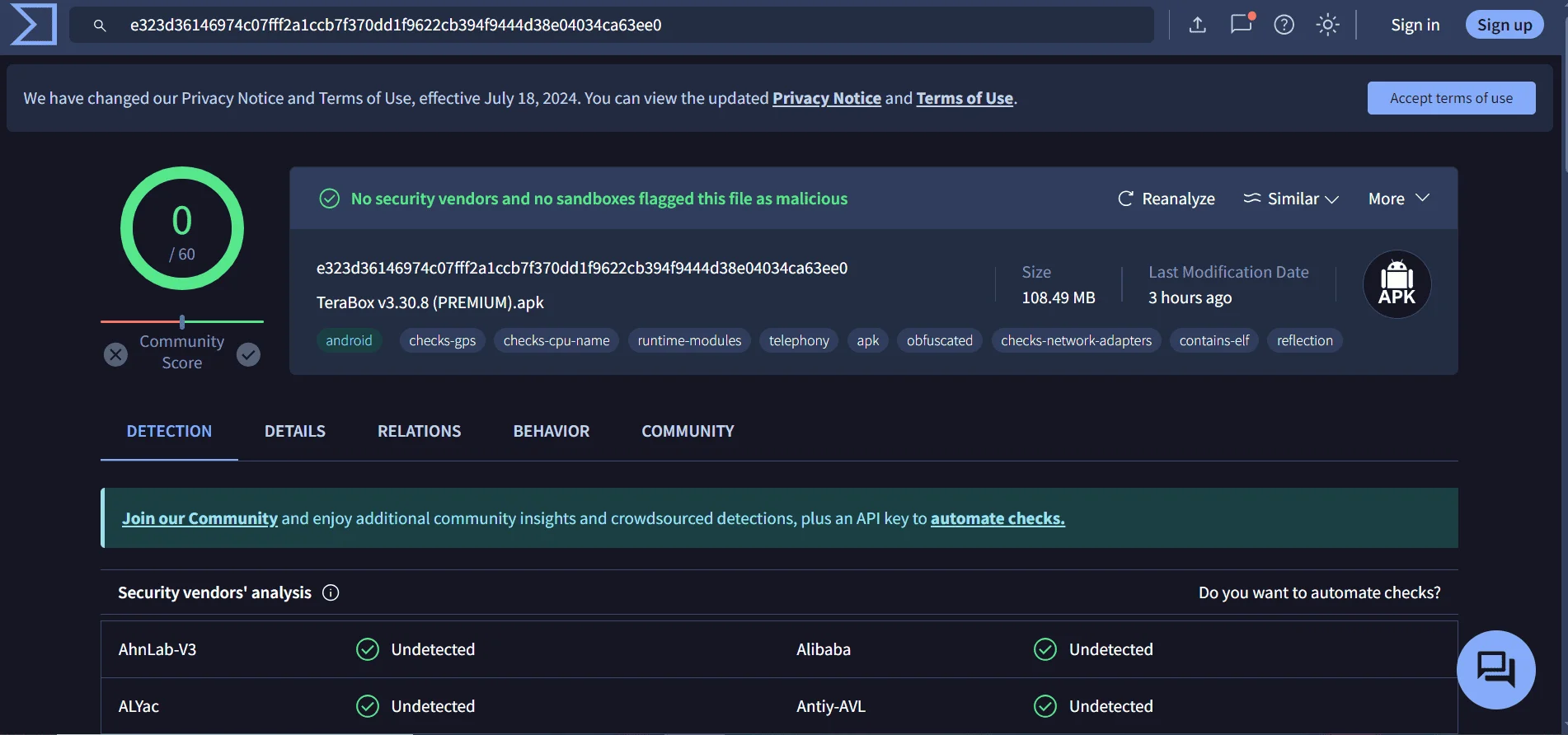Click the search magnifier icon

pos(100,26)
